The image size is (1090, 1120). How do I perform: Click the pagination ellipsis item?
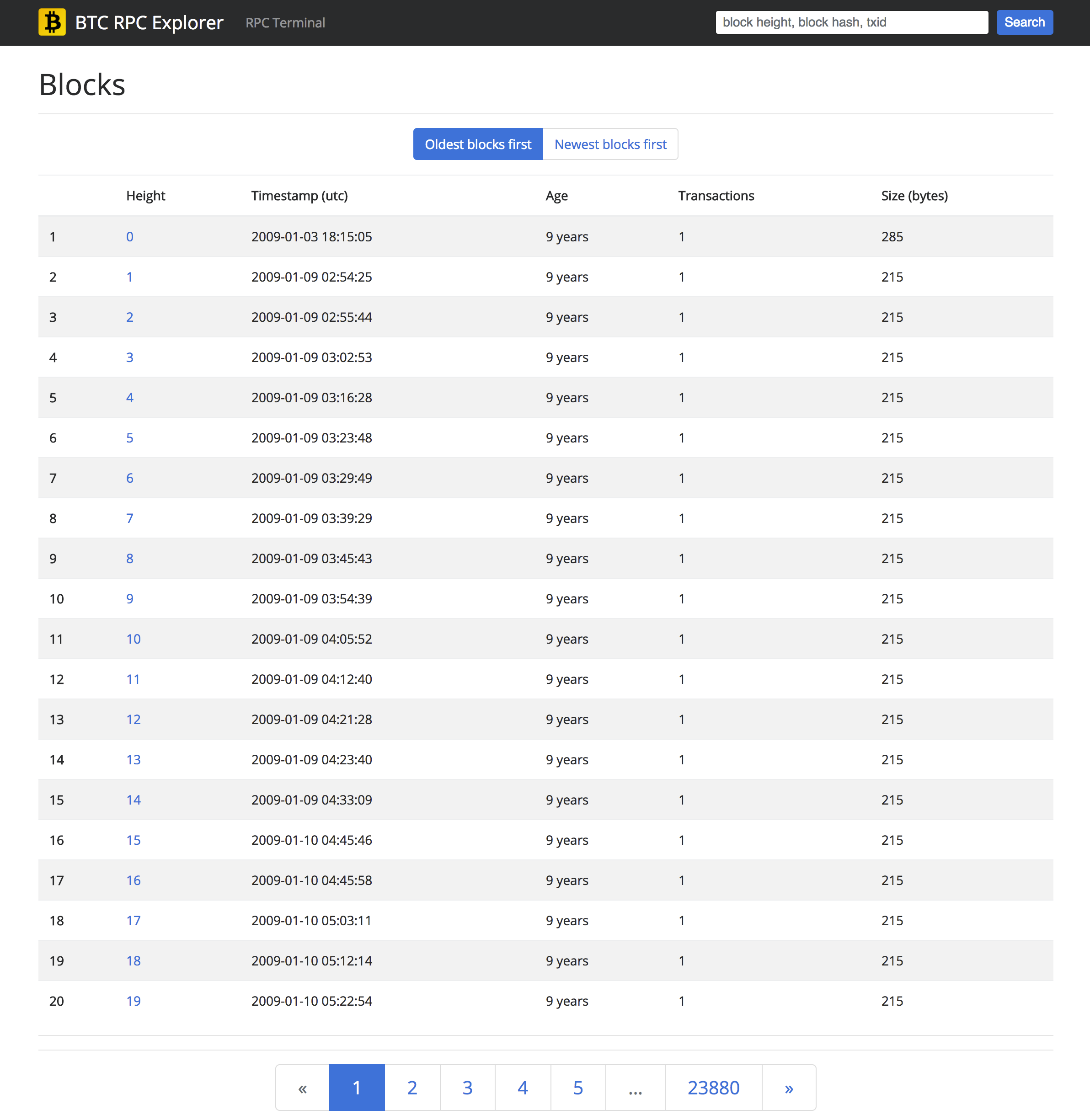click(x=636, y=1088)
